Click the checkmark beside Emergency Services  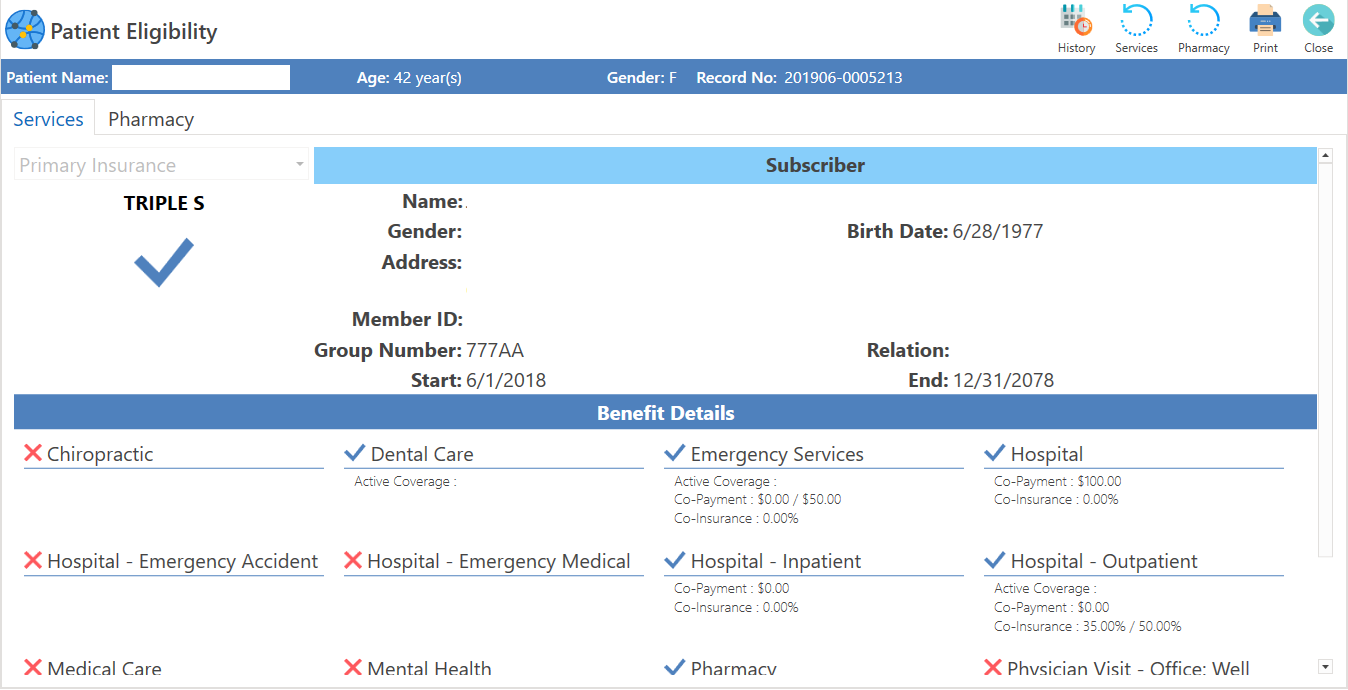click(x=674, y=453)
